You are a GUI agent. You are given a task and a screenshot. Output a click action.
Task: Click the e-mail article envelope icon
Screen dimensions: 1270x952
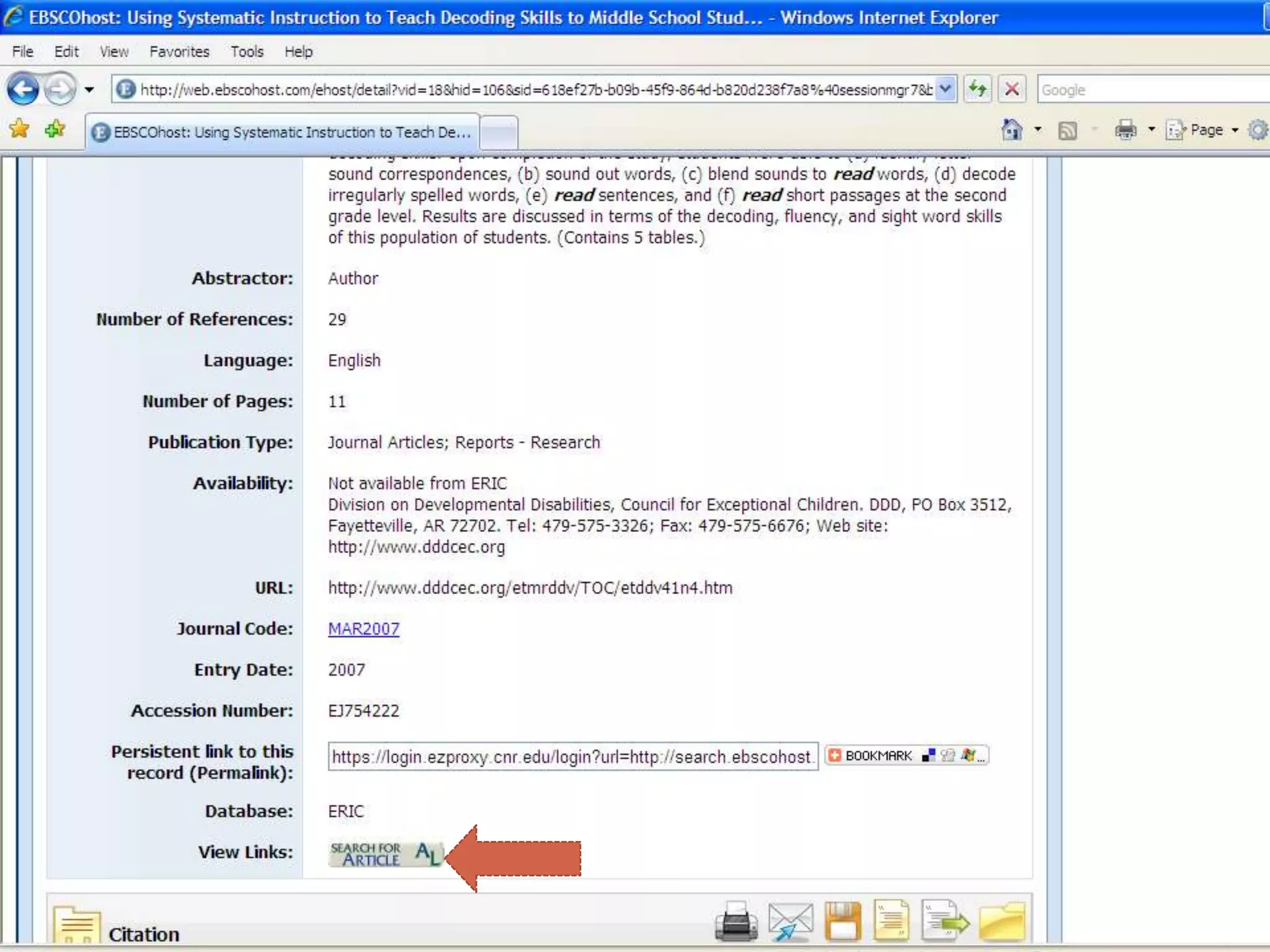[790, 921]
